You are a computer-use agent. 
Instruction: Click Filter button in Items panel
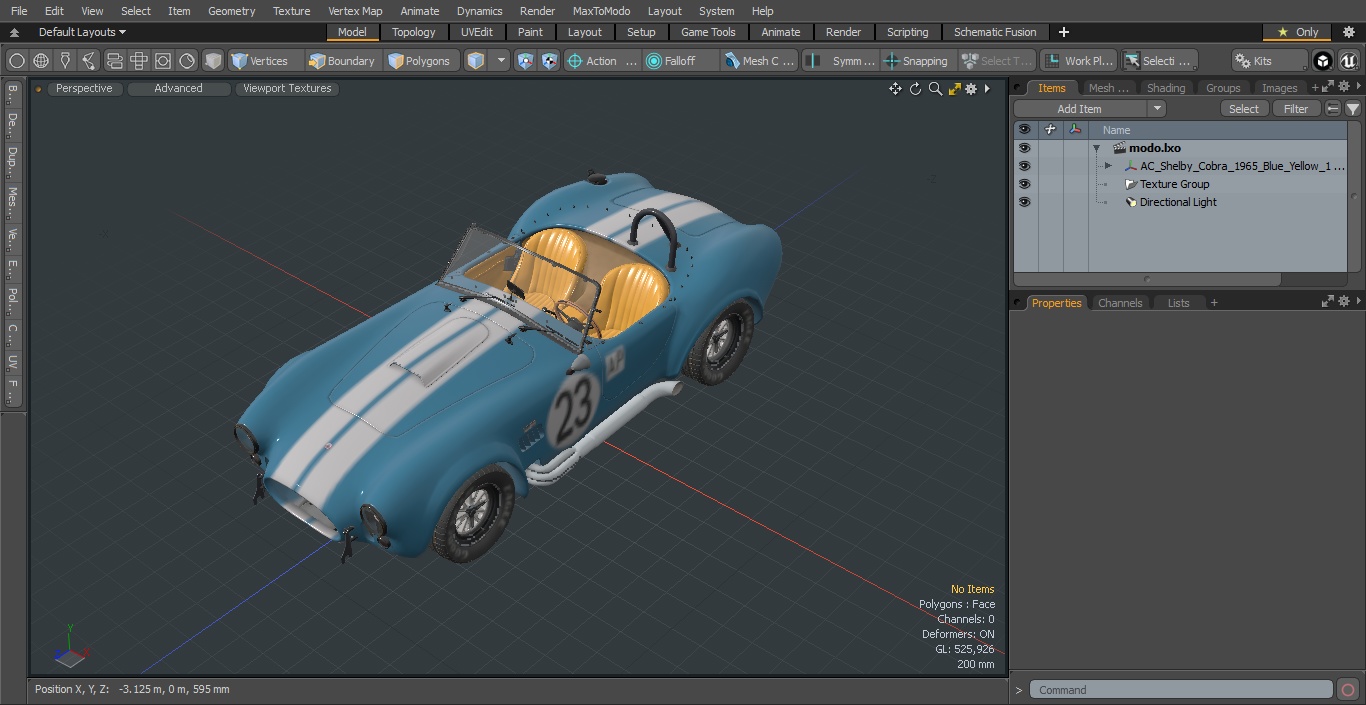click(1296, 109)
